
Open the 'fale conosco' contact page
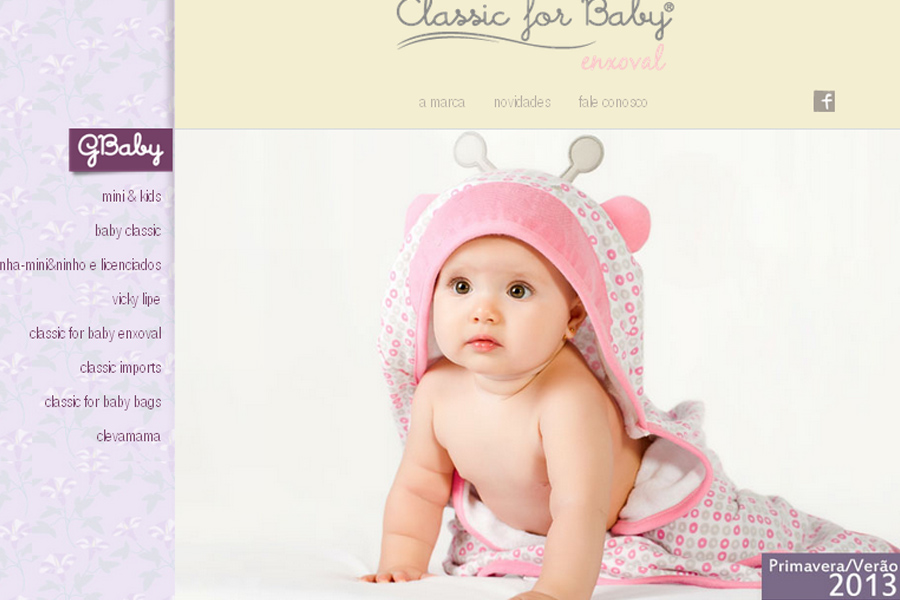pyautogui.click(x=612, y=102)
